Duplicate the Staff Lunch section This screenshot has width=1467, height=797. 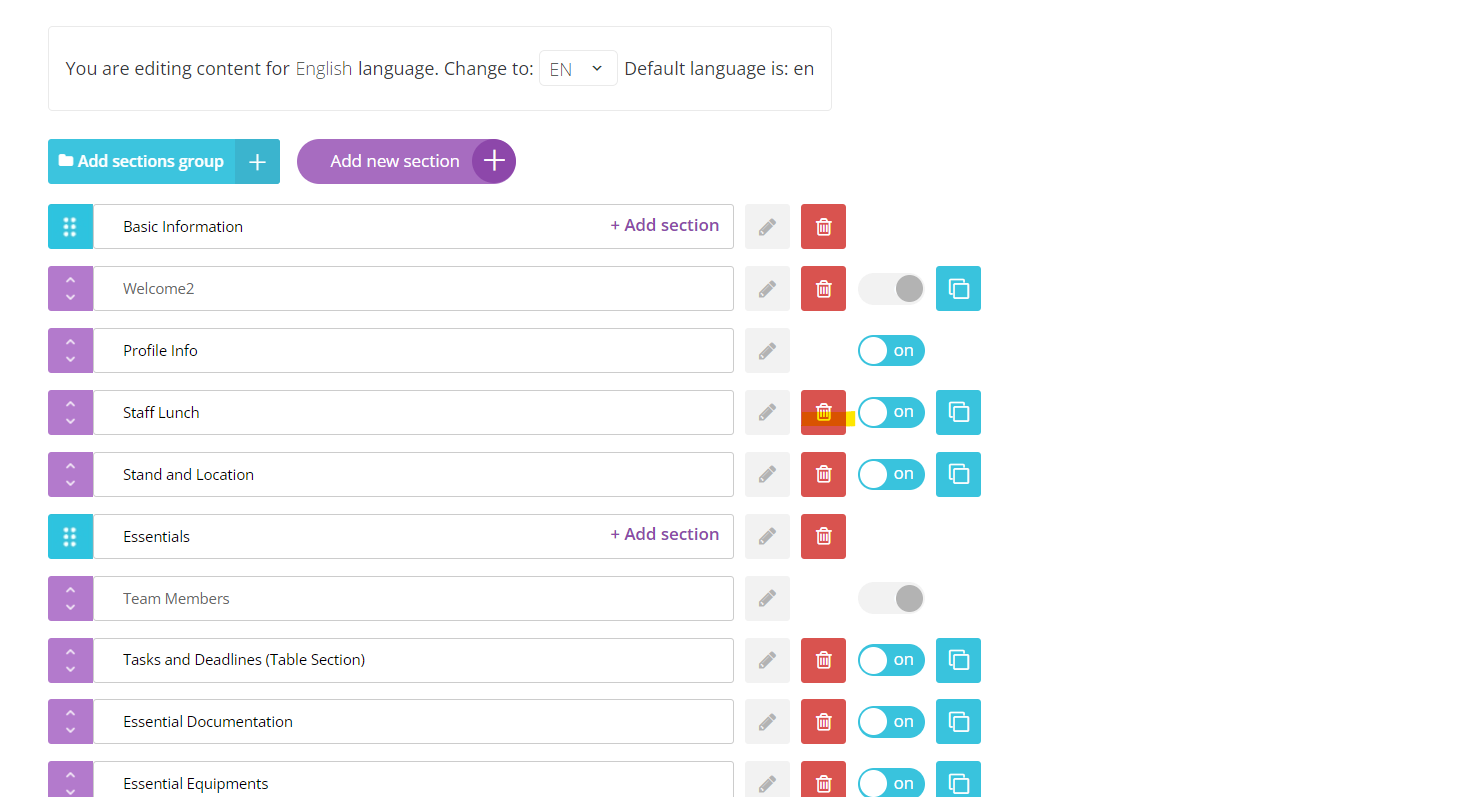[x=958, y=413]
